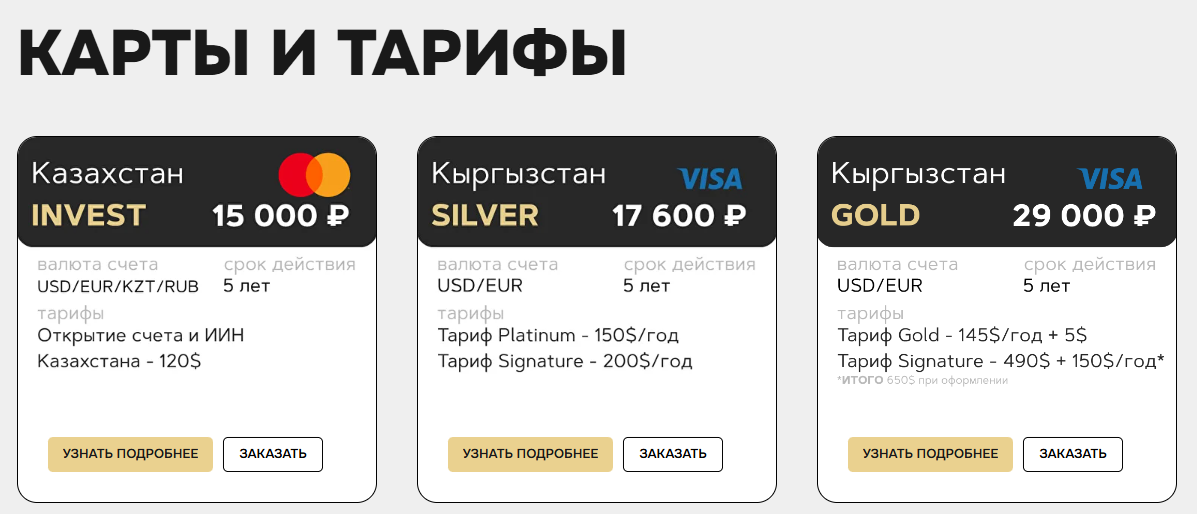Click the 17 600 ₽ price

coord(679,216)
